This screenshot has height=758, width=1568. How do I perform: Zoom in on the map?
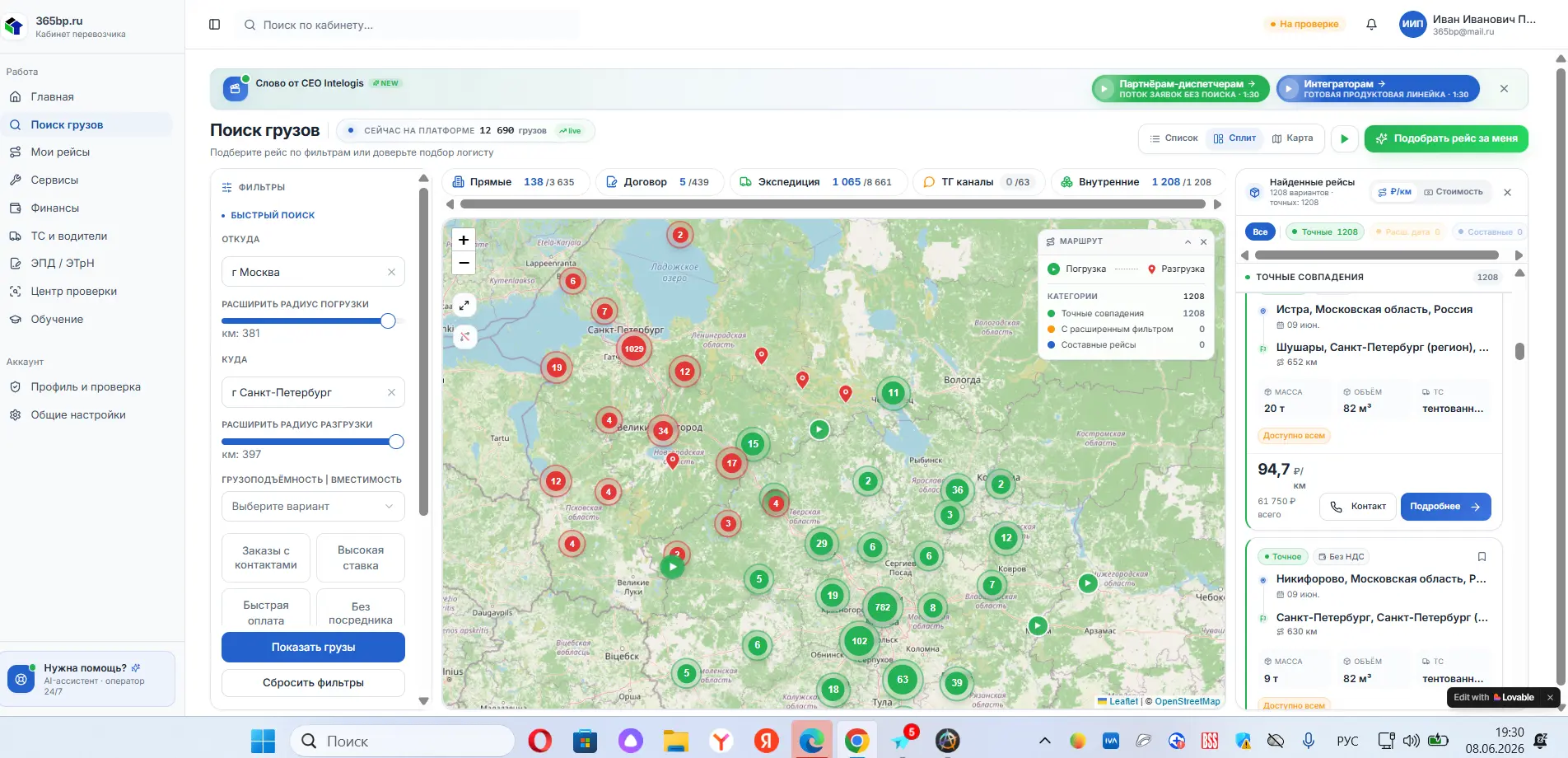[464, 240]
